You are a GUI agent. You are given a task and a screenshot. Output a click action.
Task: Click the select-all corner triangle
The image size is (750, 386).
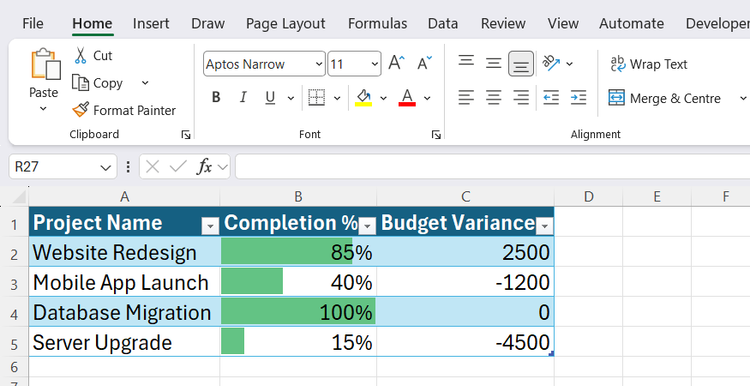[x=18, y=197]
